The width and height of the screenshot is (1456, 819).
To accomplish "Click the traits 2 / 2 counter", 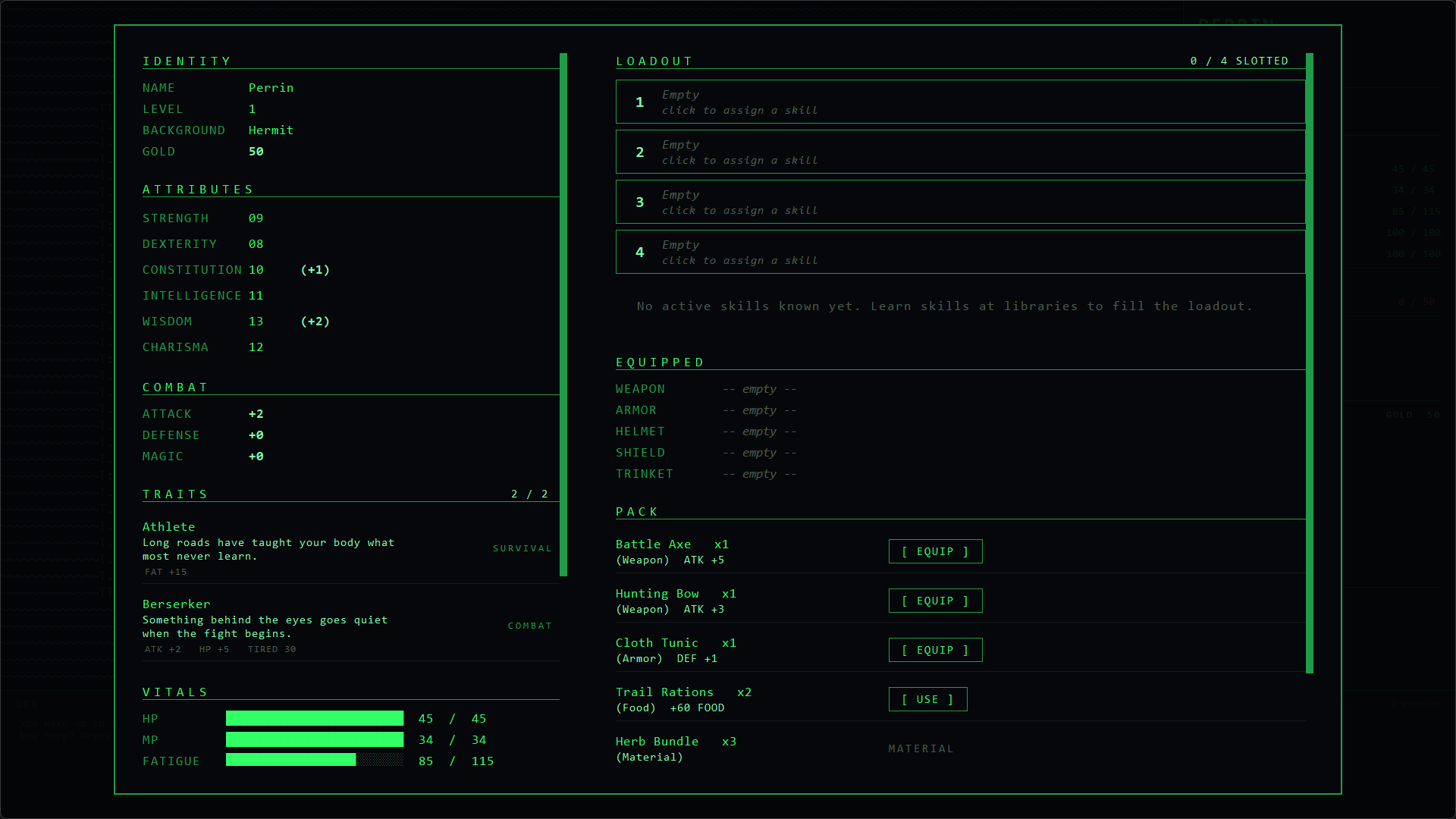I will [529, 494].
